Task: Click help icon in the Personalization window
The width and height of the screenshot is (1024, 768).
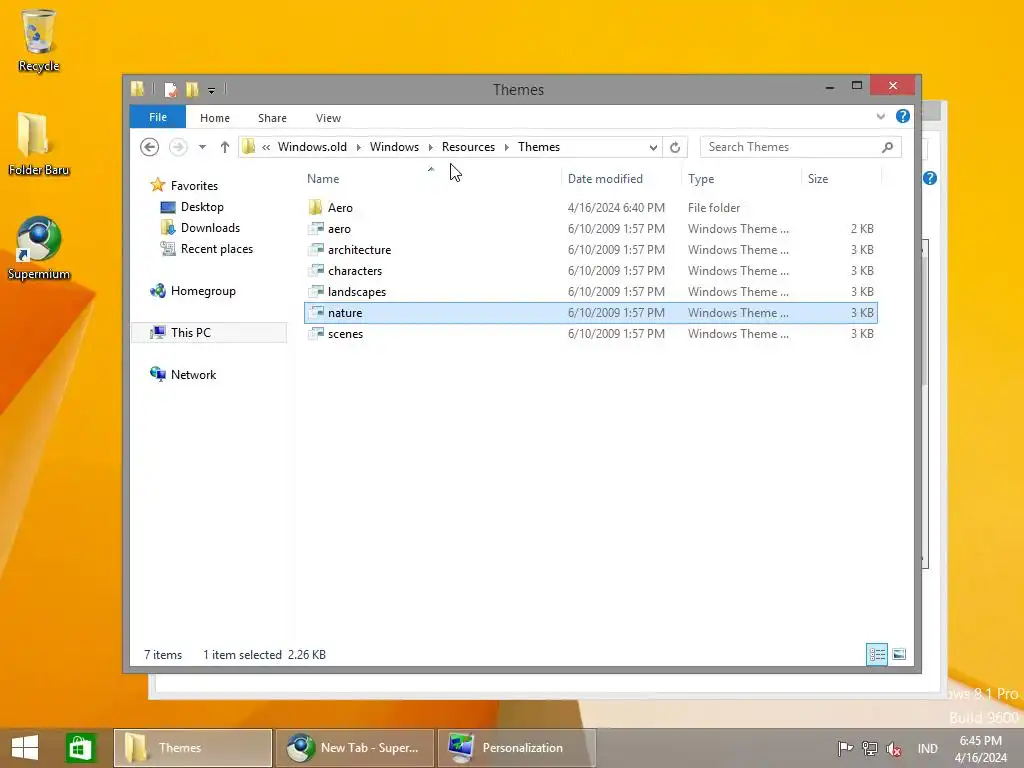Action: (x=930, y=178)
